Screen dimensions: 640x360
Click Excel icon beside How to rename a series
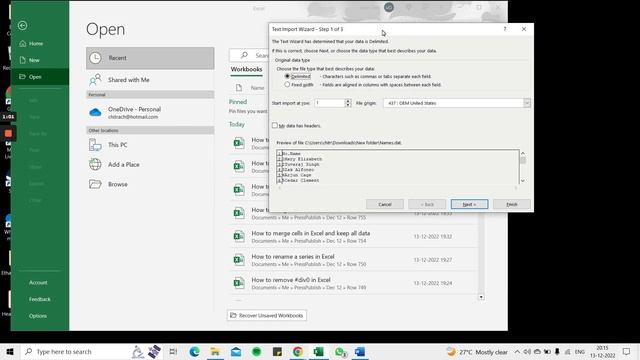pos(239,260)
